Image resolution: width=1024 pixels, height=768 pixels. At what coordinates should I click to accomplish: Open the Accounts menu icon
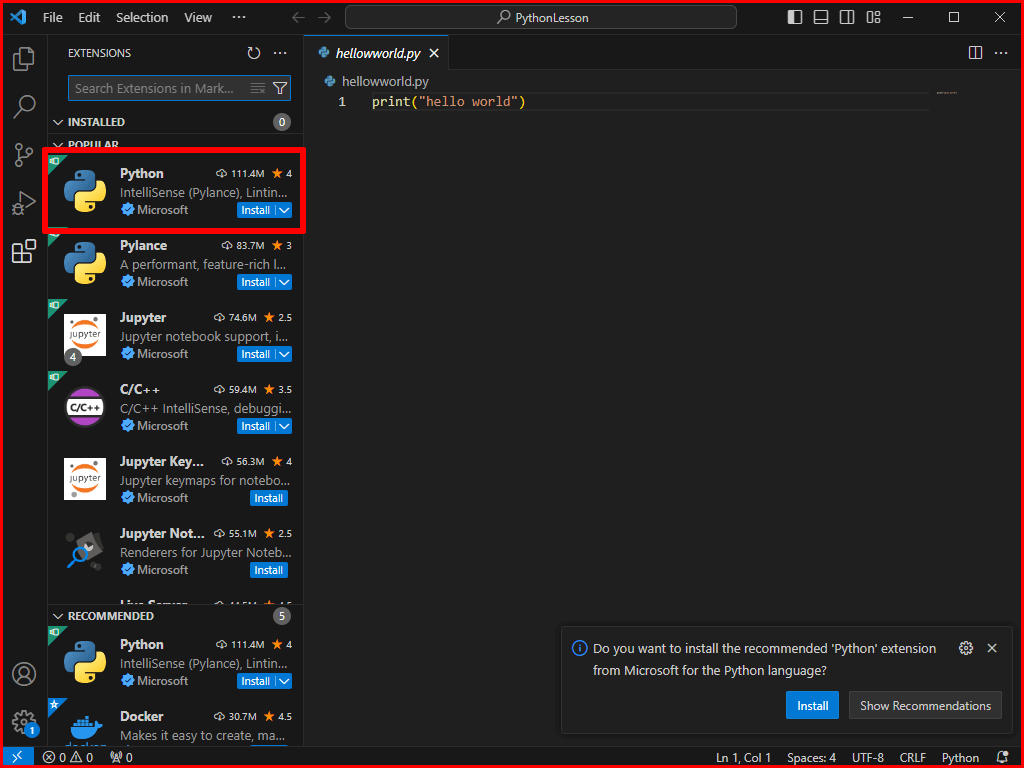24,674
